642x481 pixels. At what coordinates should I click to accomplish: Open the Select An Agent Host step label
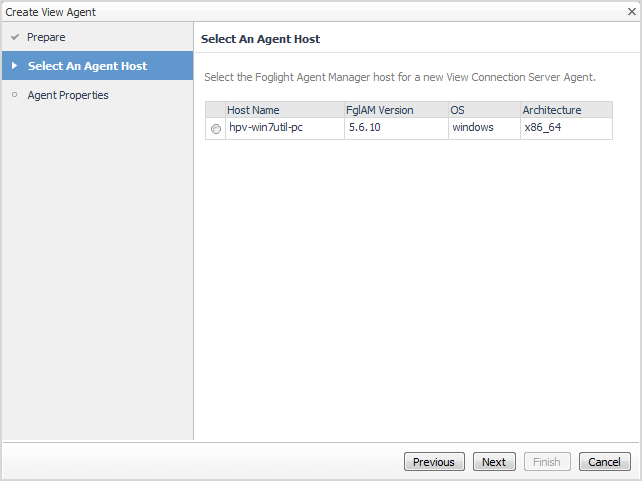(87, 66)
